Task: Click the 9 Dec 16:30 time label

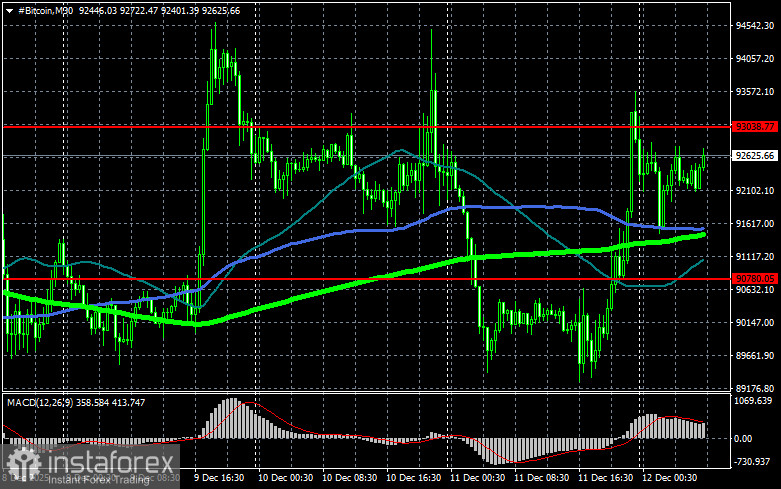Action: tap(219, 478)
